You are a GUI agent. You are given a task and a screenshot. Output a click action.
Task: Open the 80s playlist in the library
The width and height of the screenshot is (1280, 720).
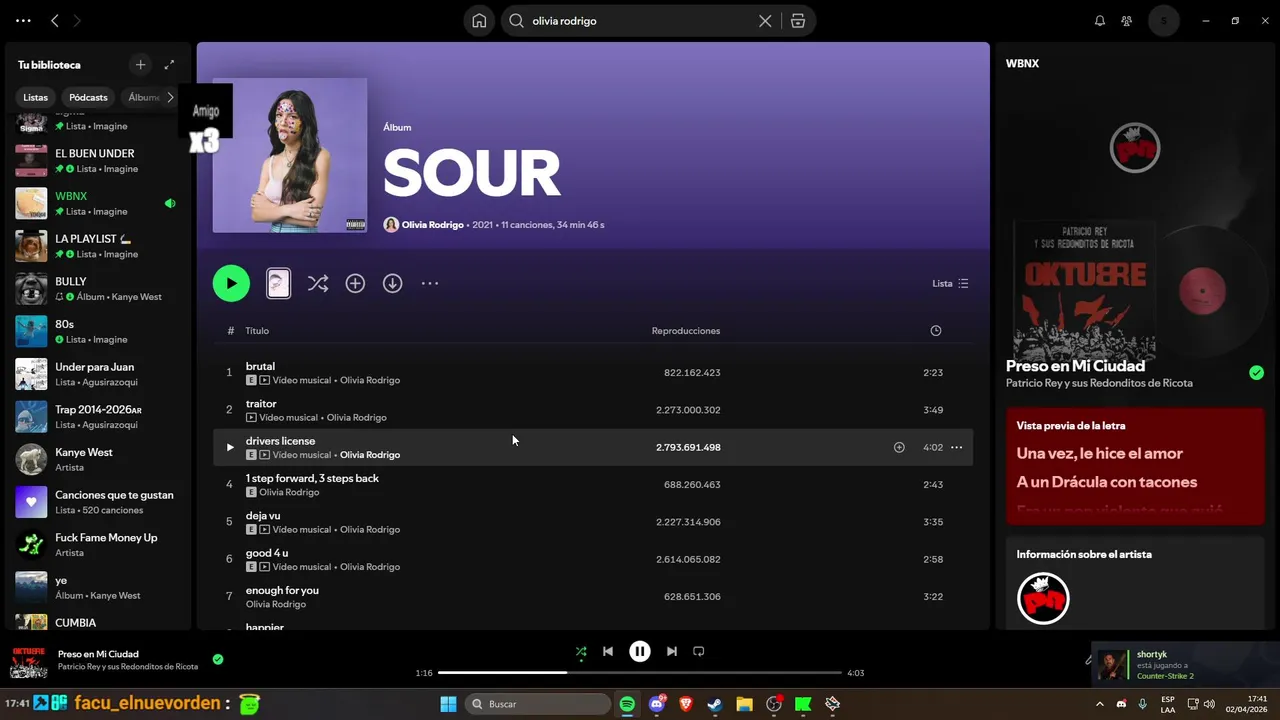pyautogui.click(x=98, y=331)
